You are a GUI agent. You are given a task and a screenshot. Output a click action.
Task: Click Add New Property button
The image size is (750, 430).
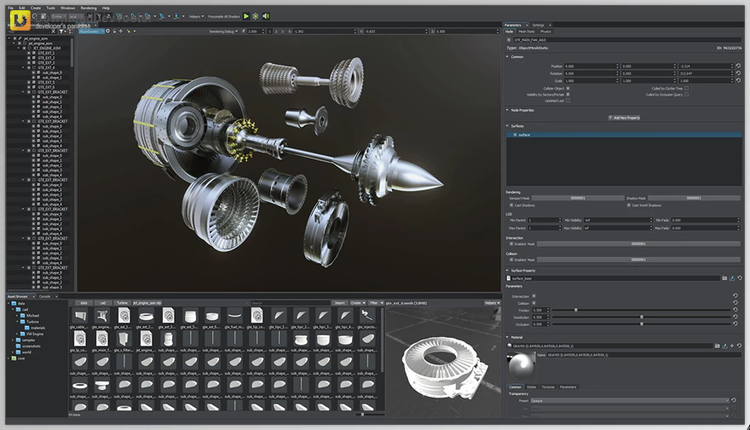click(x=624, y=118)
